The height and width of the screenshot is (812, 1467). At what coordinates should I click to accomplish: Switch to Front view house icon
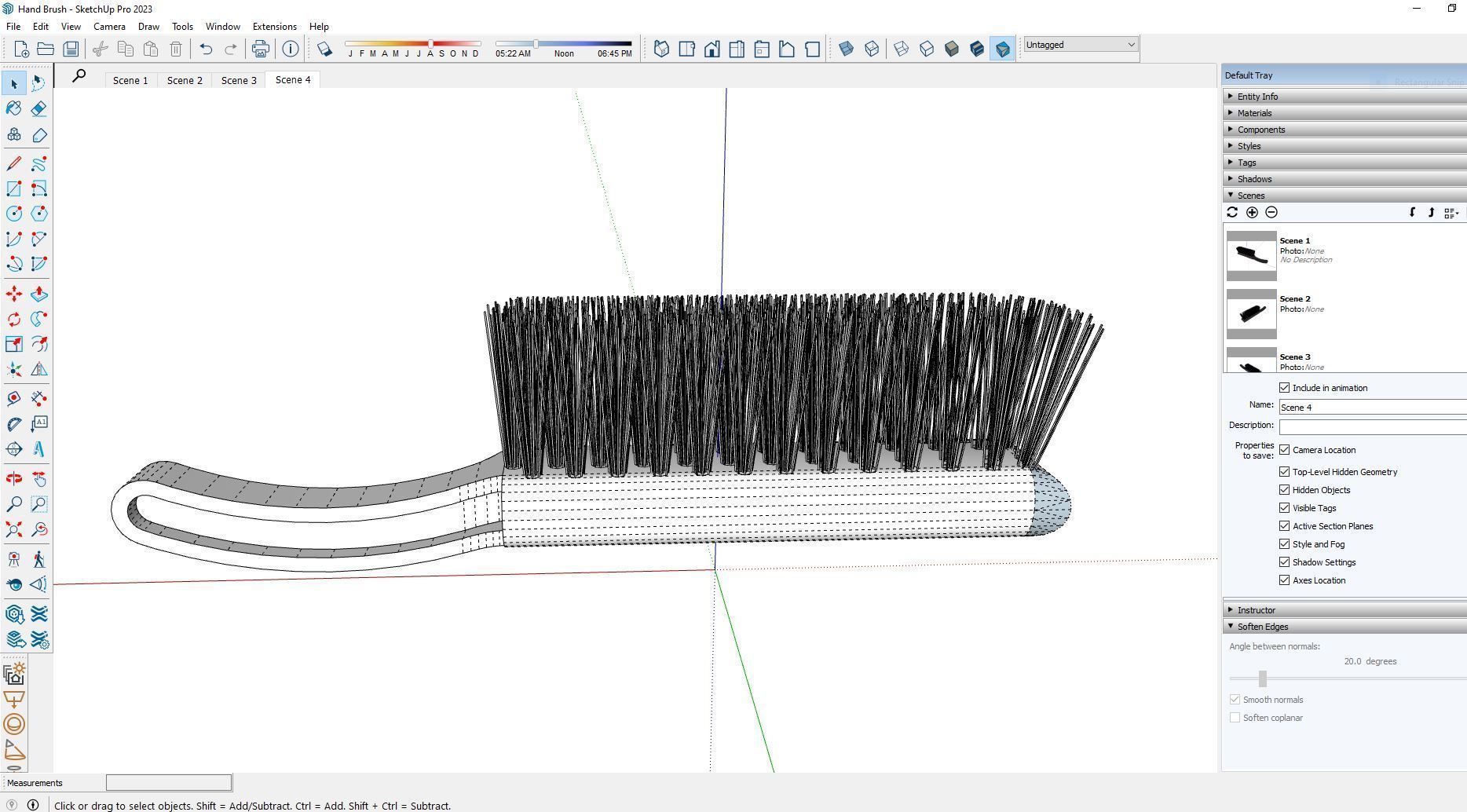pos(712,49)
